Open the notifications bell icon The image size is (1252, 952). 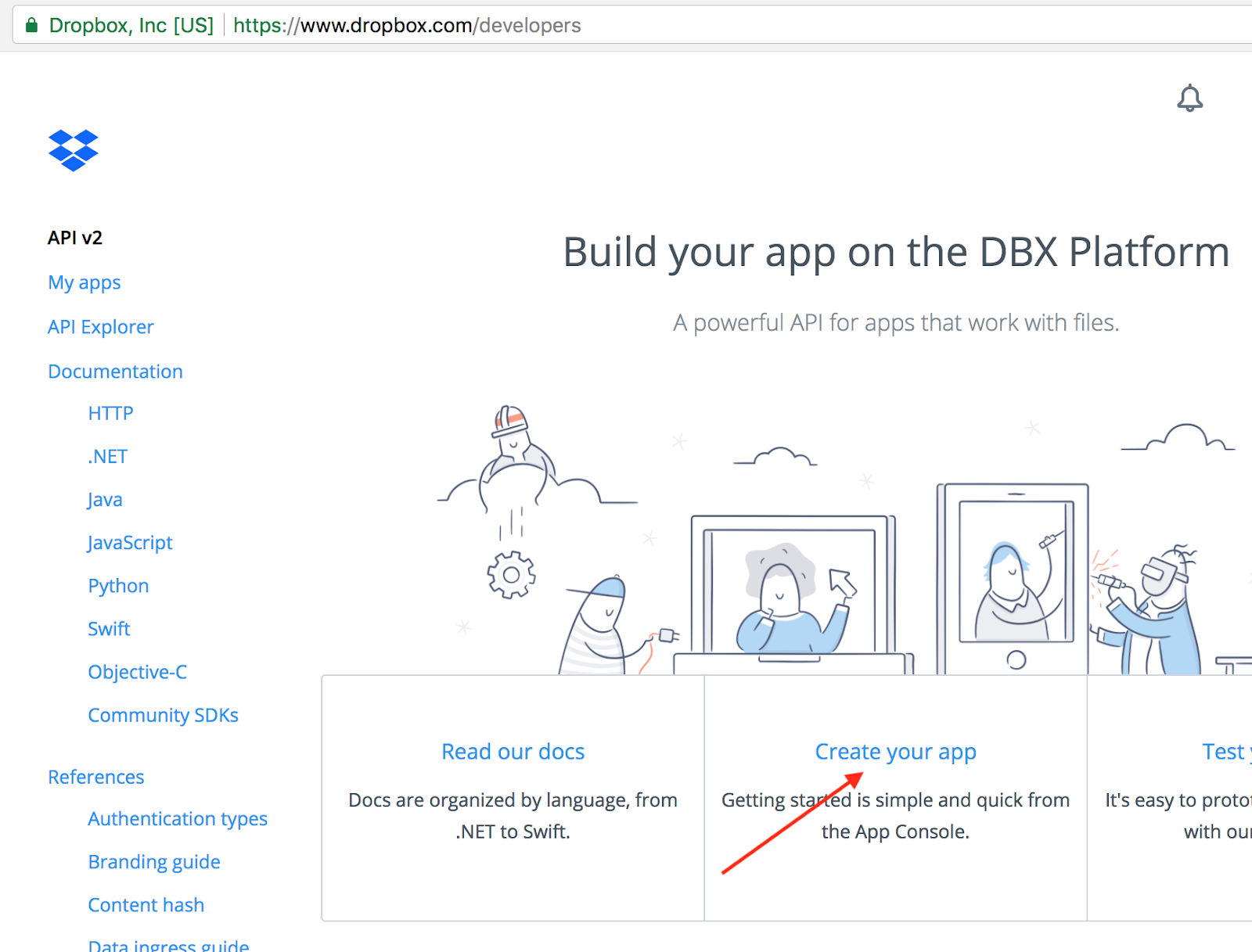click(x=1190, y=98)
